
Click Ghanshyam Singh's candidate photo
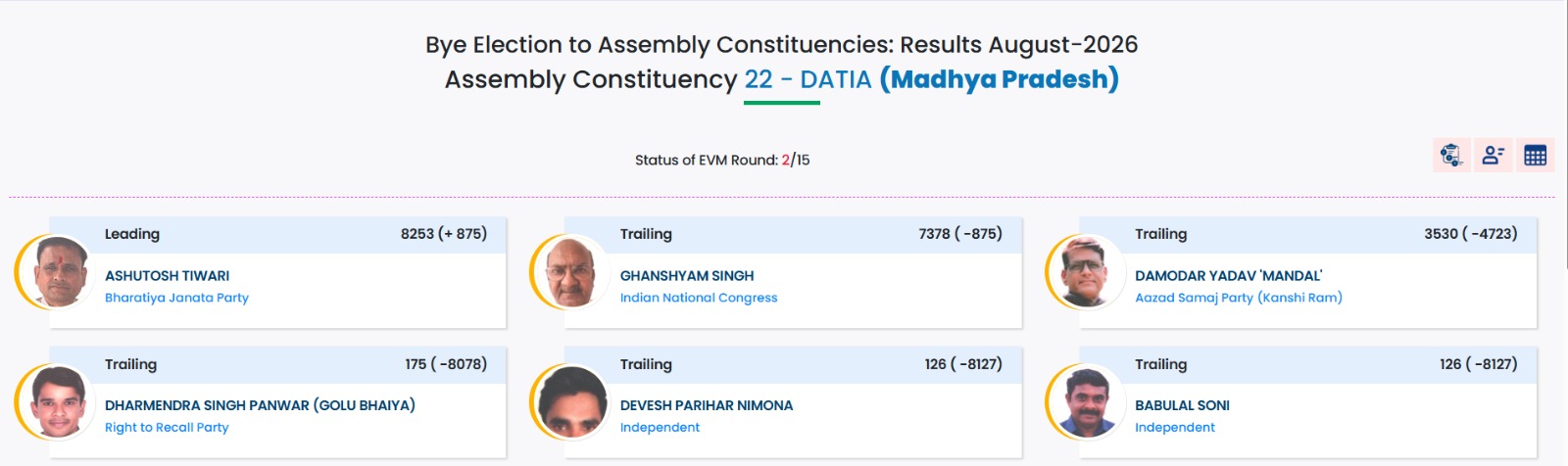tap(574, 272)
